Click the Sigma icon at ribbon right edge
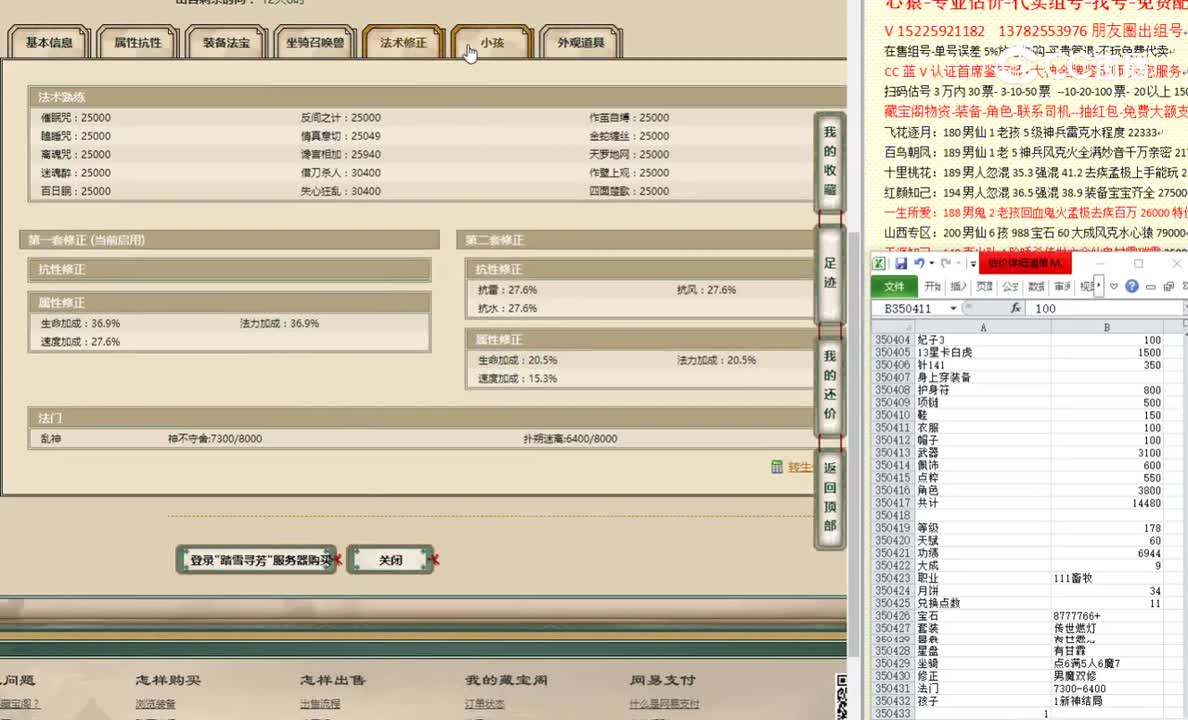Screen dimensions: 1188x720 pyautogui.click(x=1185, y=287)
